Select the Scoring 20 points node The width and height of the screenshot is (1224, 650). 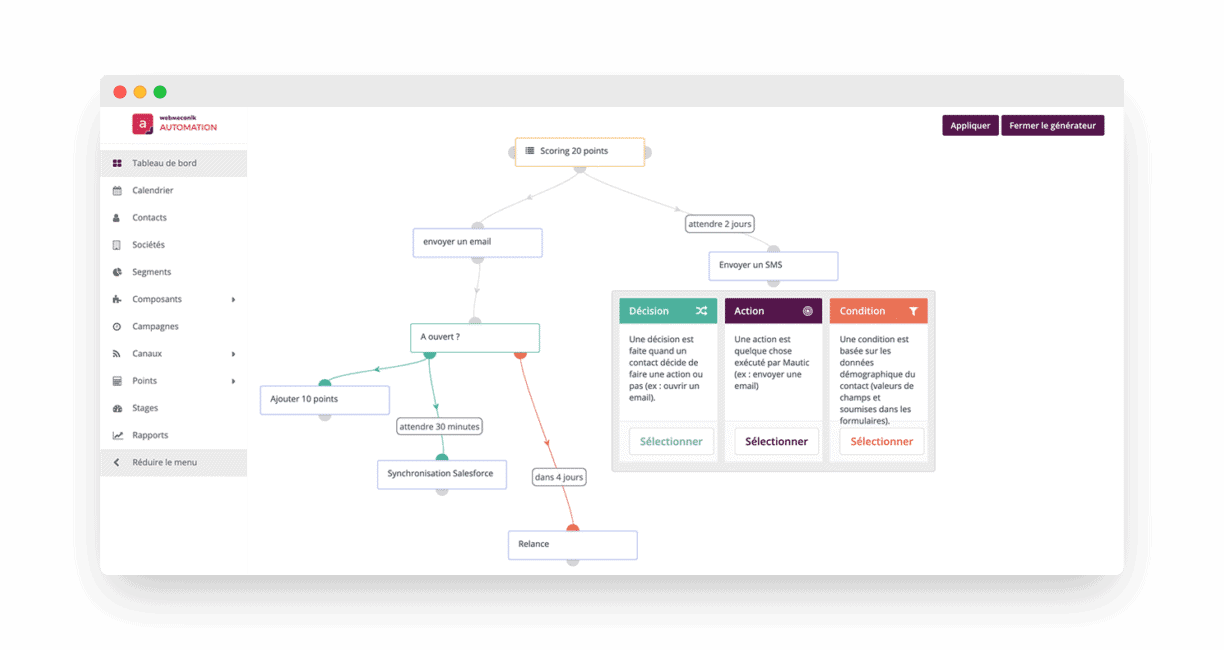pyautogui.click(x=580, y=152)
